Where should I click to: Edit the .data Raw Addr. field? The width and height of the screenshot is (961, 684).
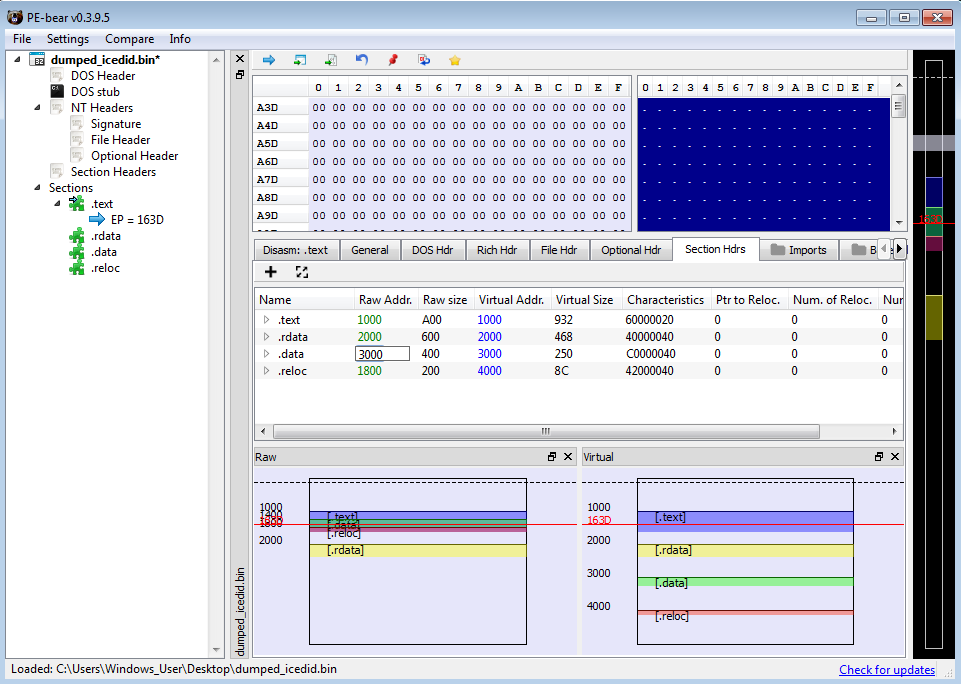click(382, 354)
